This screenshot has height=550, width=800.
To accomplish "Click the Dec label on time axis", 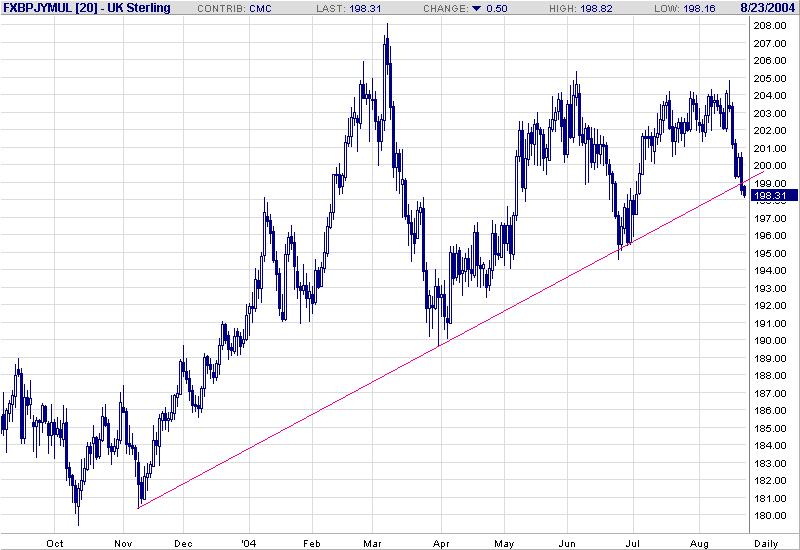I will coord(183,543).
